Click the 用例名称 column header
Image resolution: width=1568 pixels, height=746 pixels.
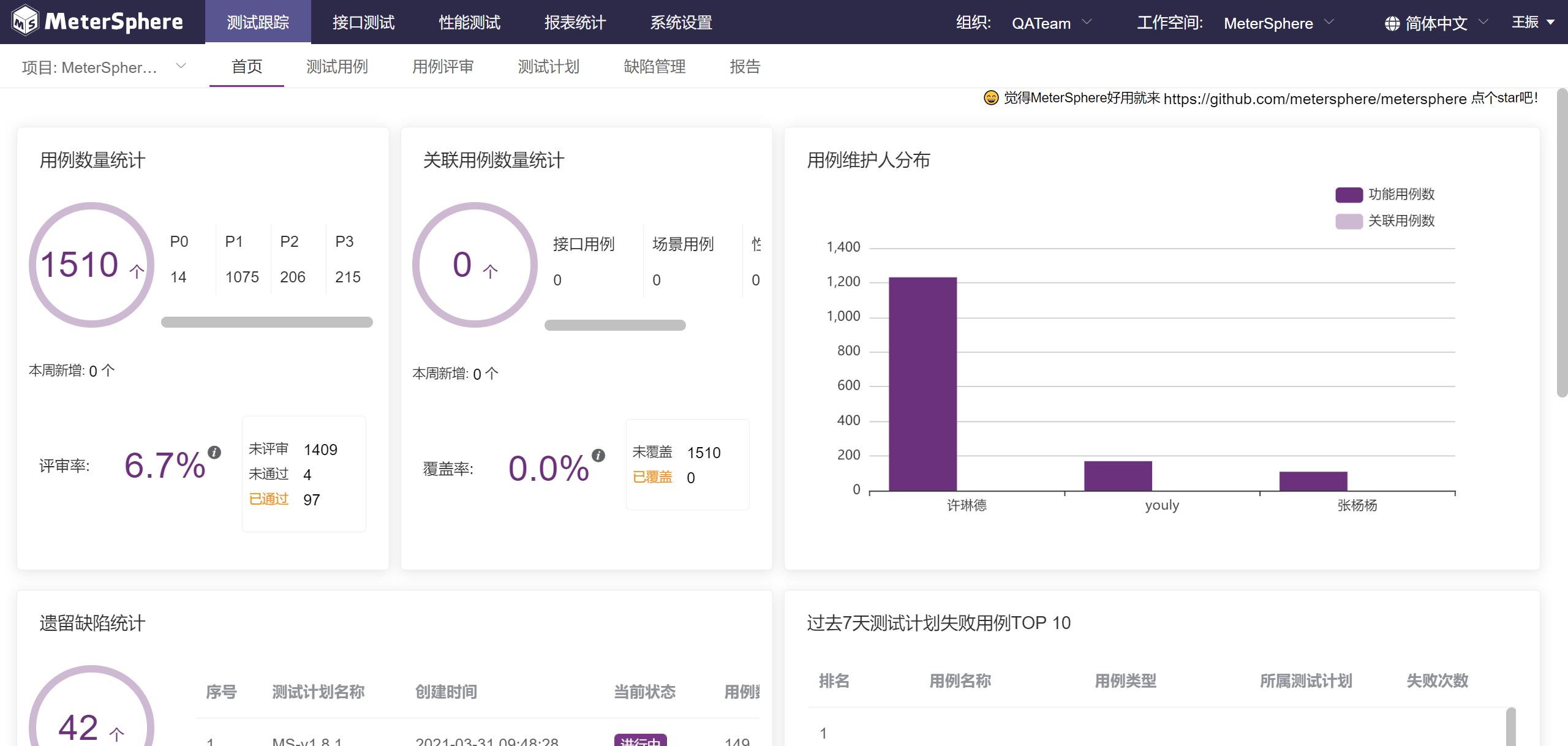point(960,681)
